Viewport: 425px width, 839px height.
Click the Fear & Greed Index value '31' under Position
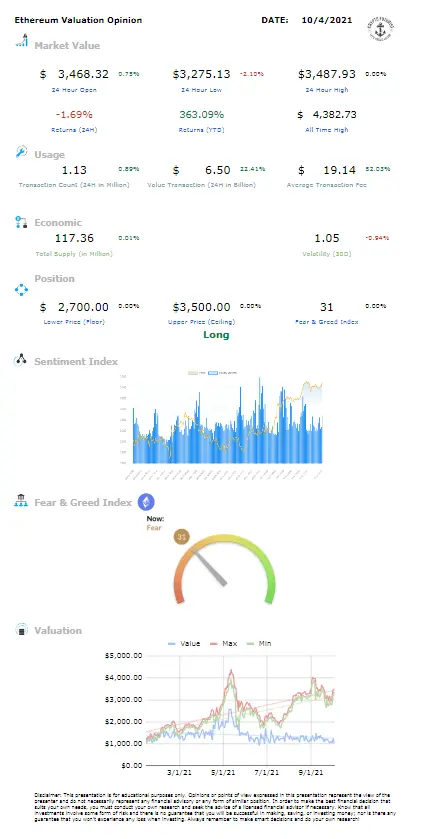click(x=327, y=307)
